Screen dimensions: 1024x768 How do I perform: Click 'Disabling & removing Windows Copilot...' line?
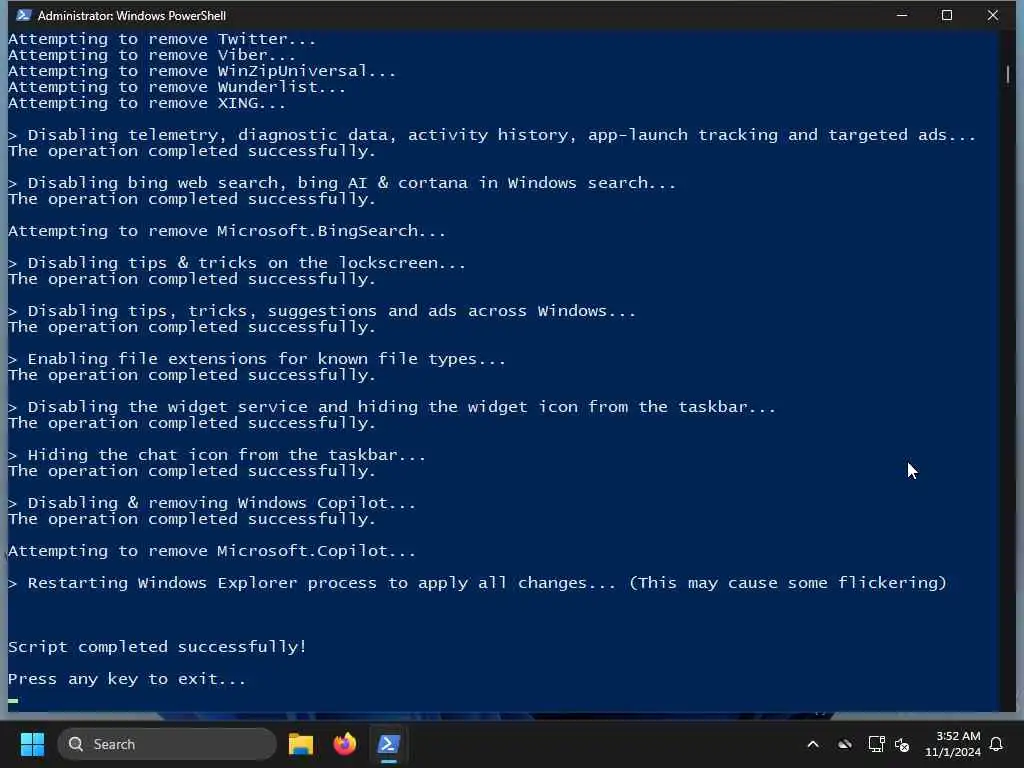(x=212, y=503)
